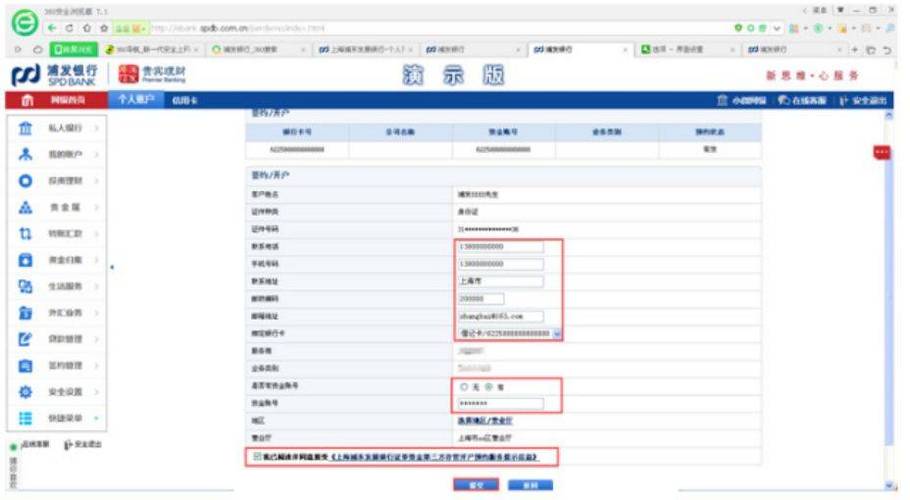The width and height of the screenshot is (910, 500).
Task: Click the browser home icon
Action: click(87, 28)
